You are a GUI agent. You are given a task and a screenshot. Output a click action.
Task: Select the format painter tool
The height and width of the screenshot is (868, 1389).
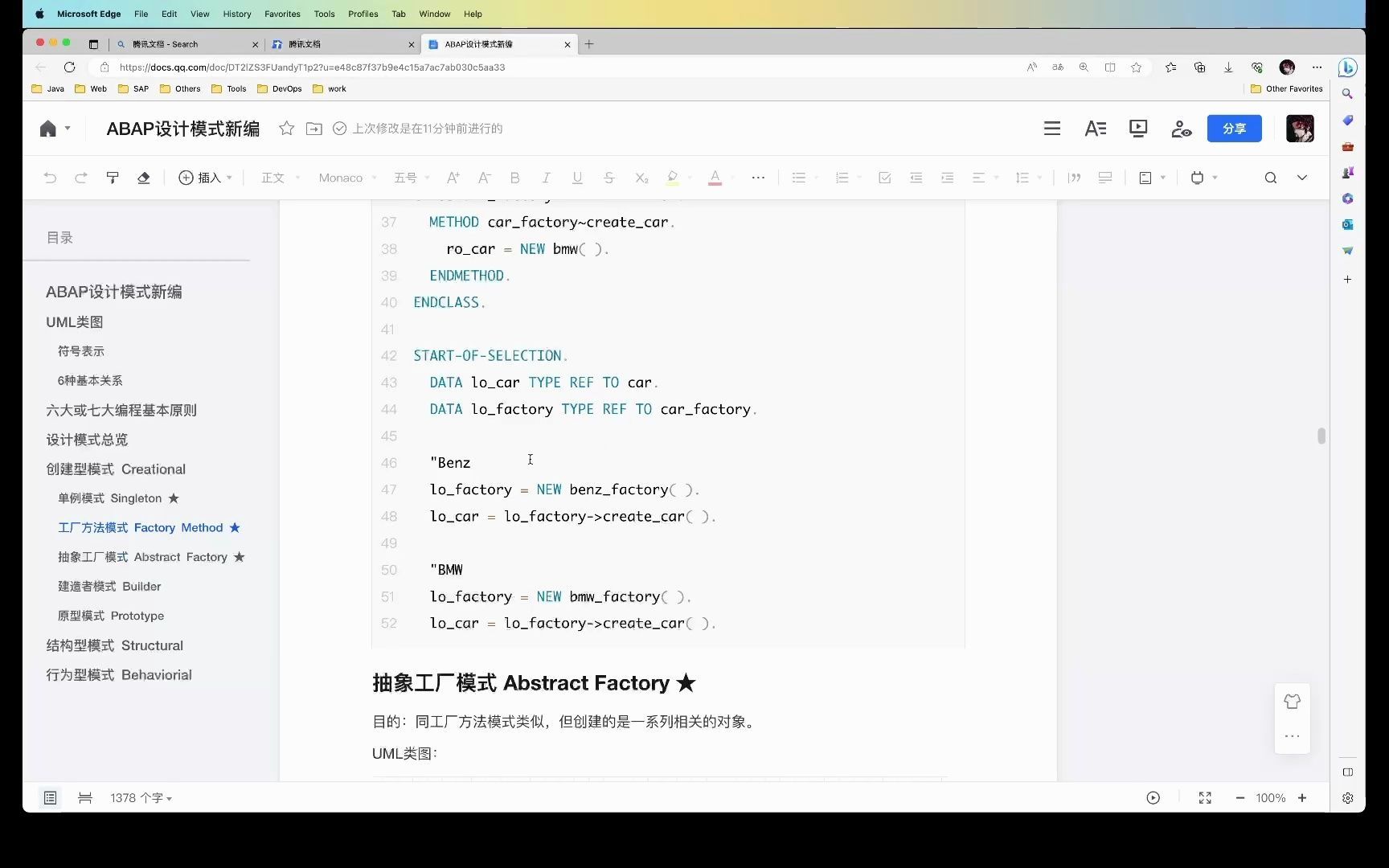point(113,178)
